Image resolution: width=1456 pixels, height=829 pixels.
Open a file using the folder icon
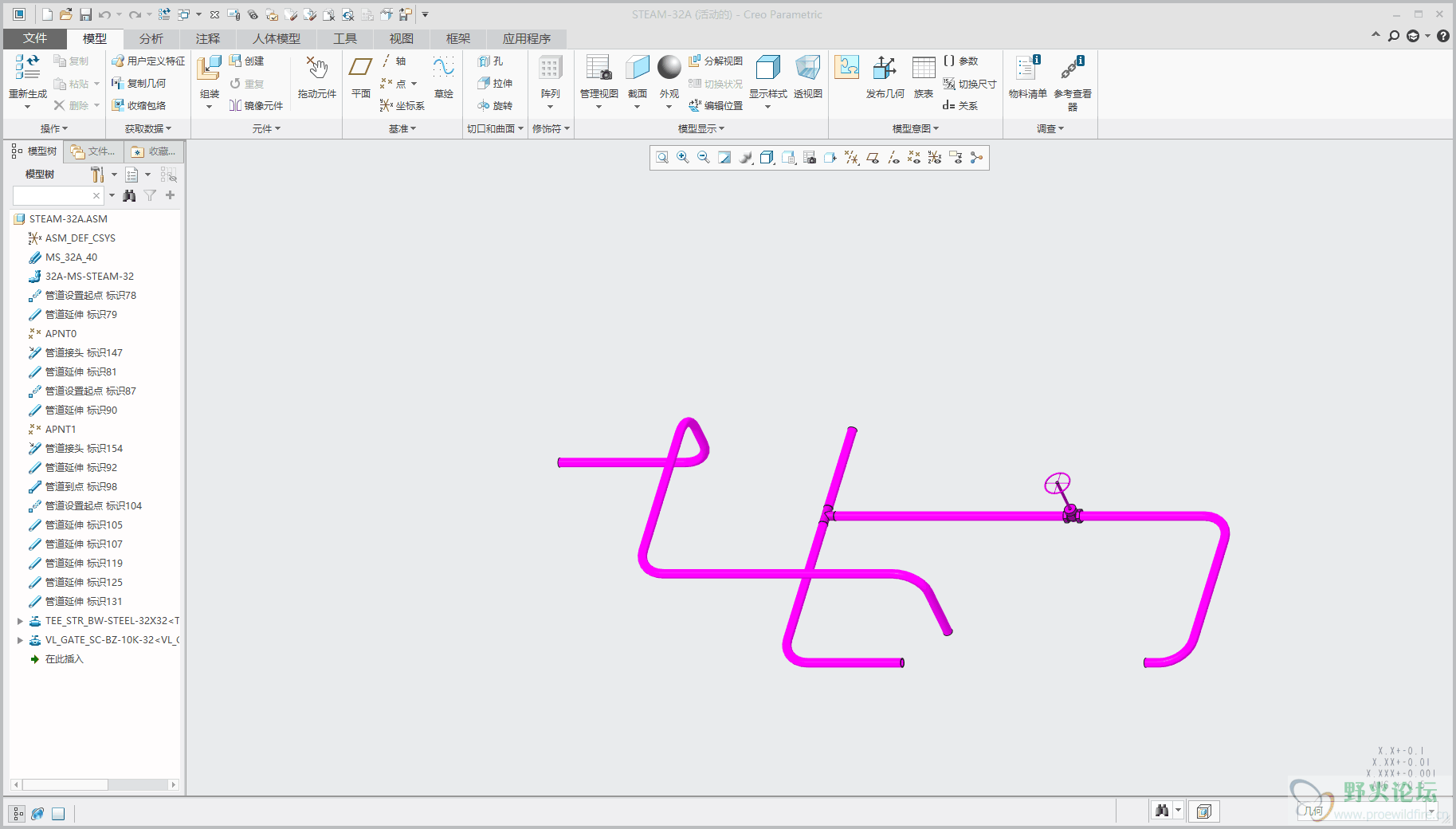click(x=66, y=14)
